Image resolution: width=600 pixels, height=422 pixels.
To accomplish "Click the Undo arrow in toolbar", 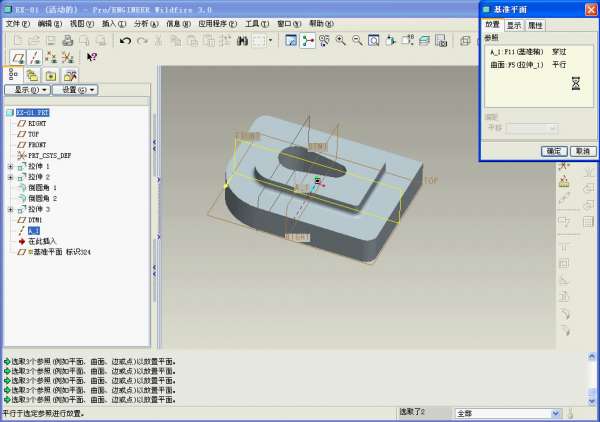I will click(x=125, y=41).
